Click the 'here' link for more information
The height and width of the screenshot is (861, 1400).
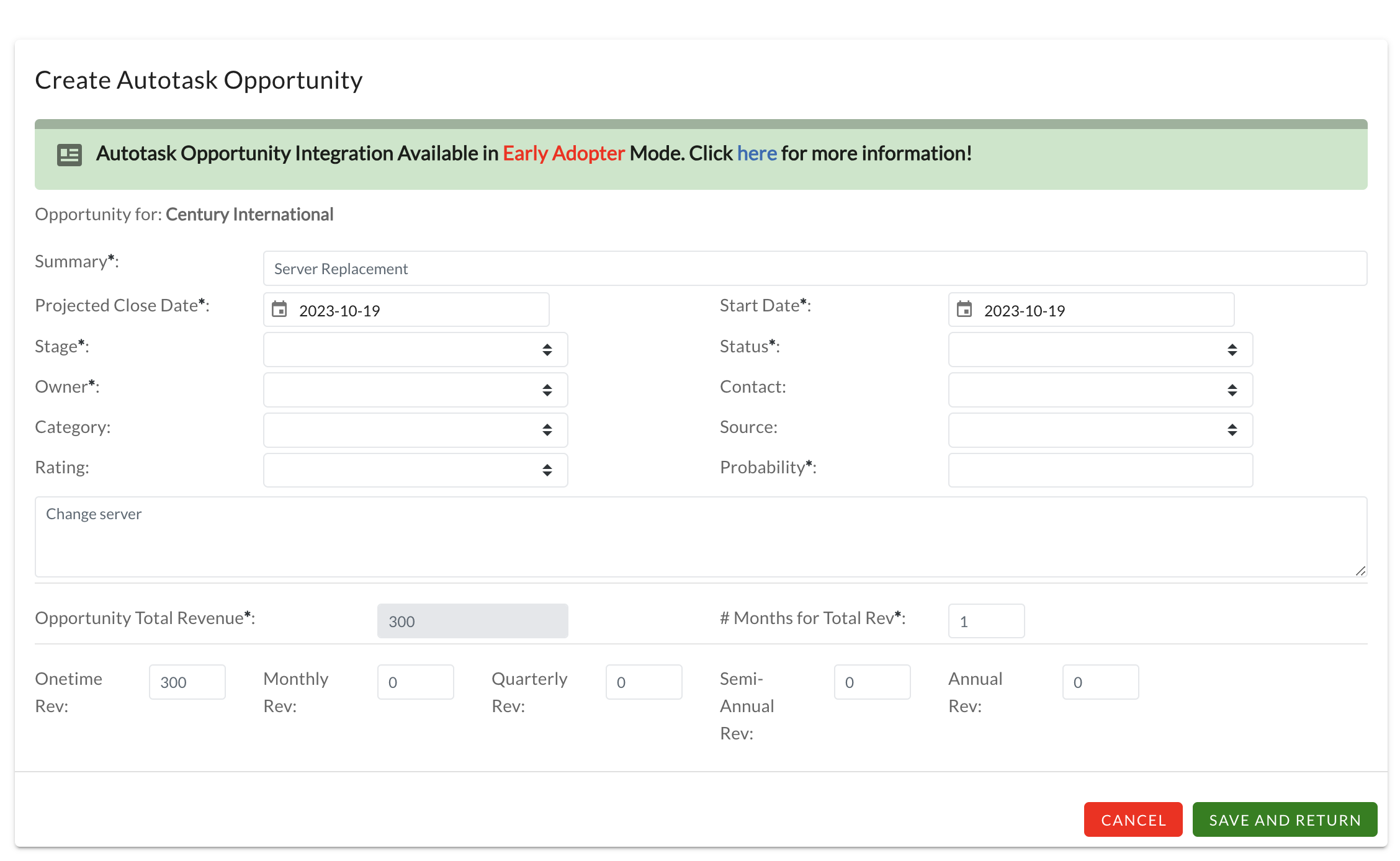click(756, 153)
